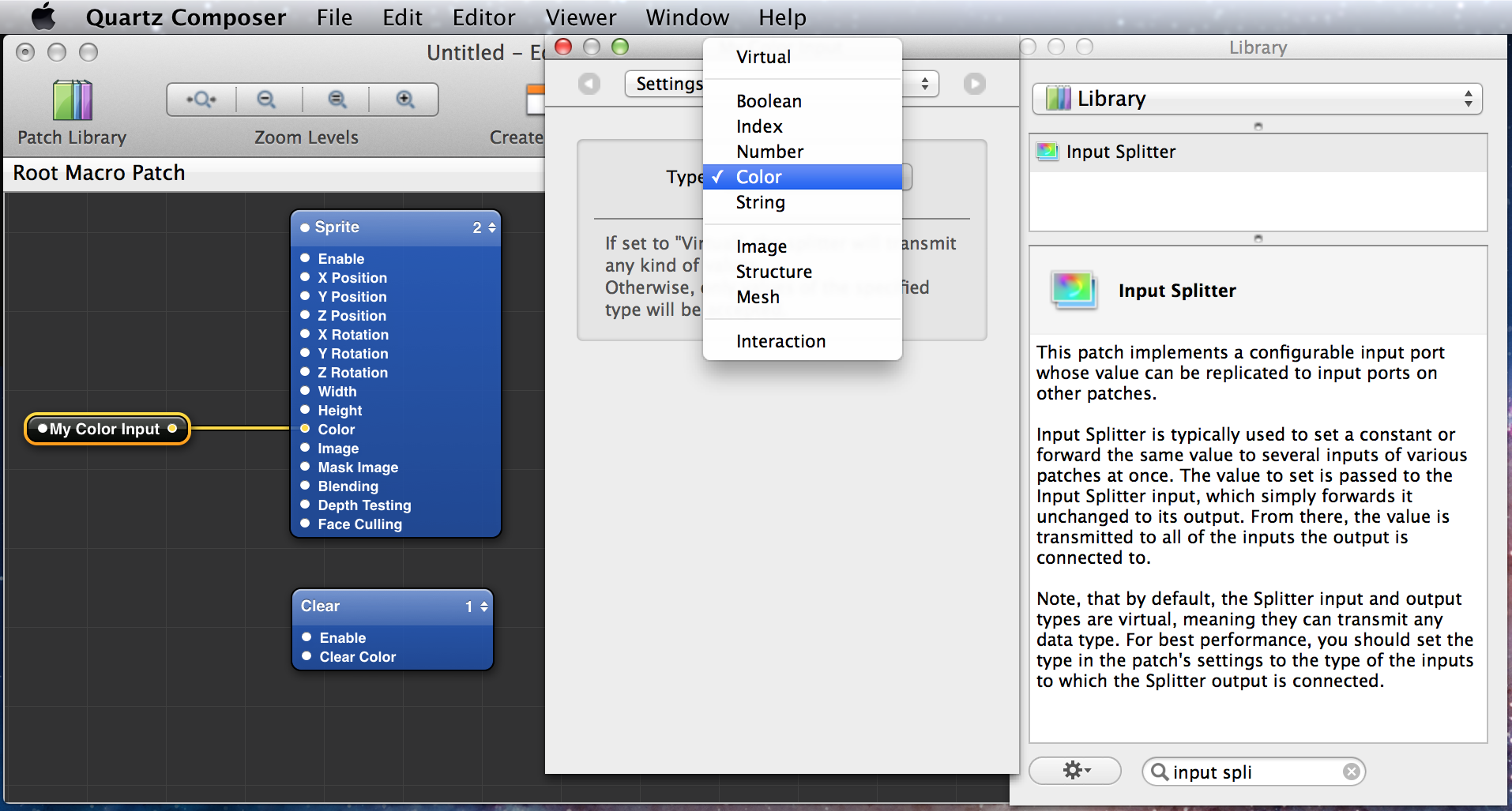Open the Library popup selector
This screenshot has height=811, width=1512.
tap(1257, 99)
